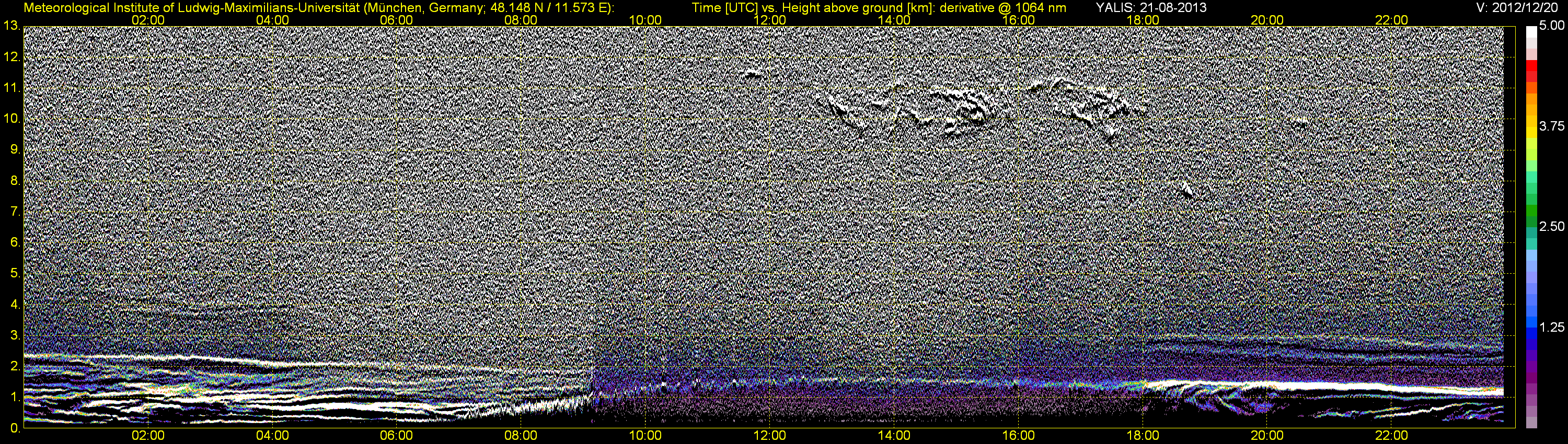Viewport: 1568px width, 444px height.
Task: Pick the red segment of the color bar
Action: click(x=1531, y=66)
